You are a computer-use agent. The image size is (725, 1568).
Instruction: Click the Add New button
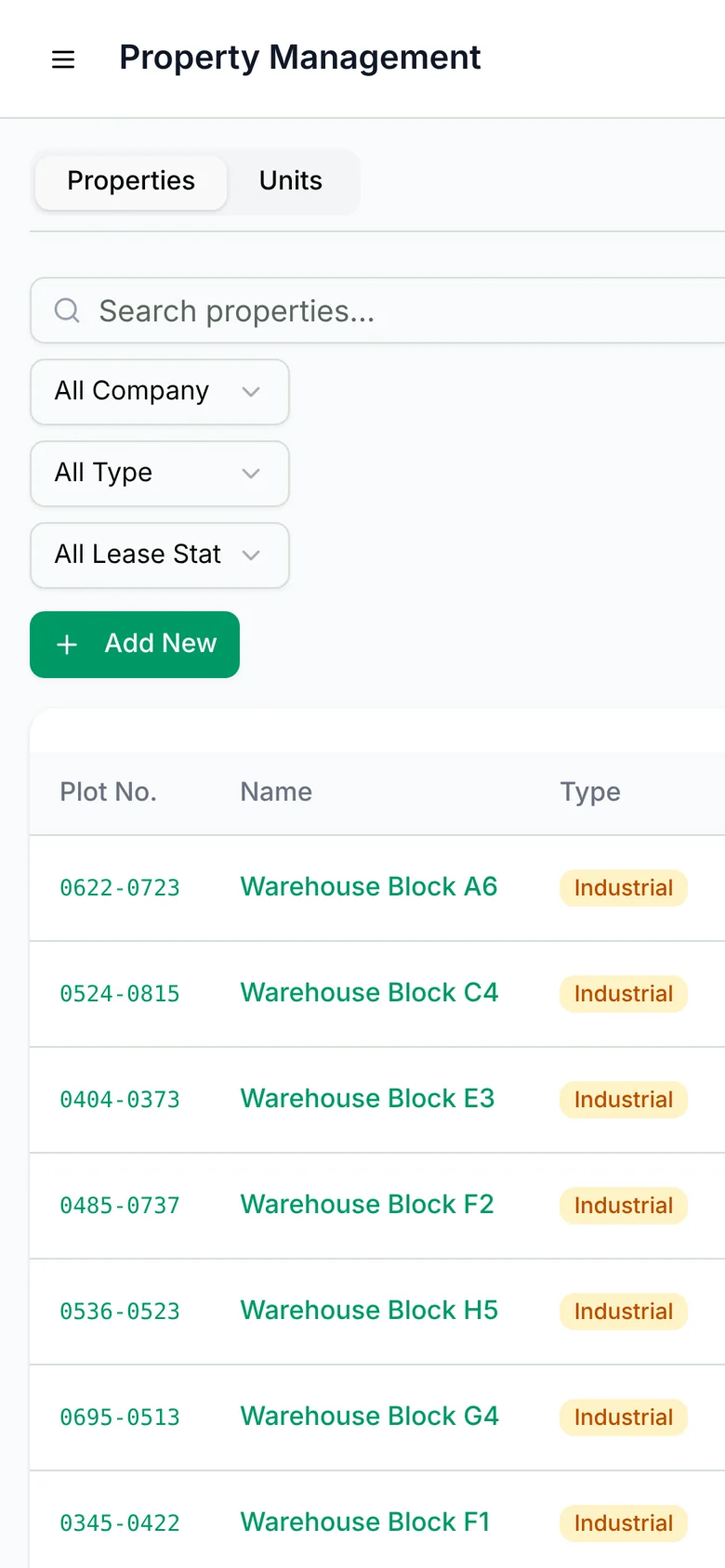[x=135, y=645]
